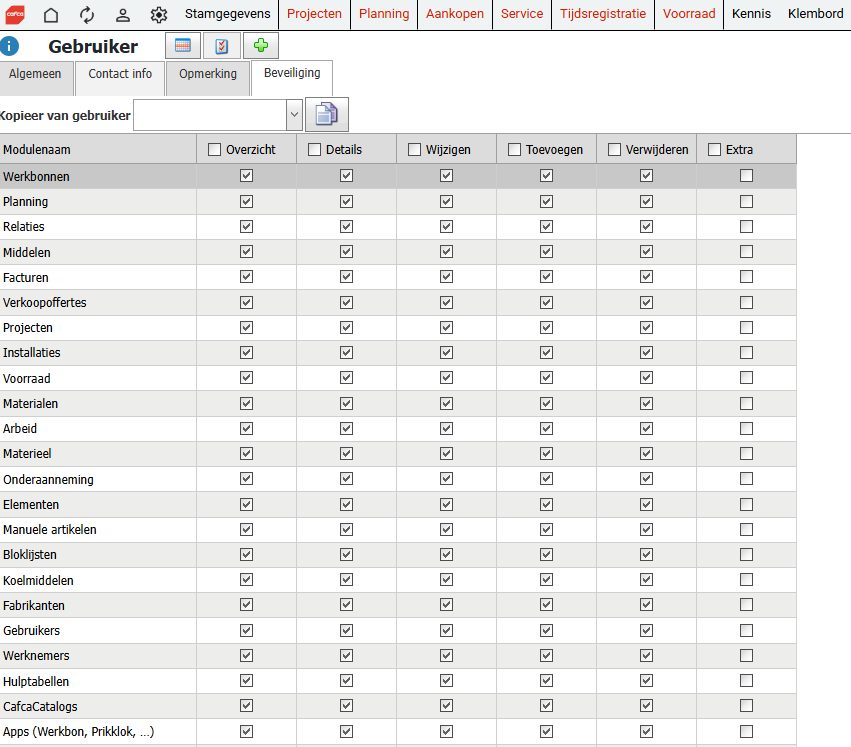The height and width of the screenshot is (747, 851).
Task: Open the Service menu
Action: [522, 14]
